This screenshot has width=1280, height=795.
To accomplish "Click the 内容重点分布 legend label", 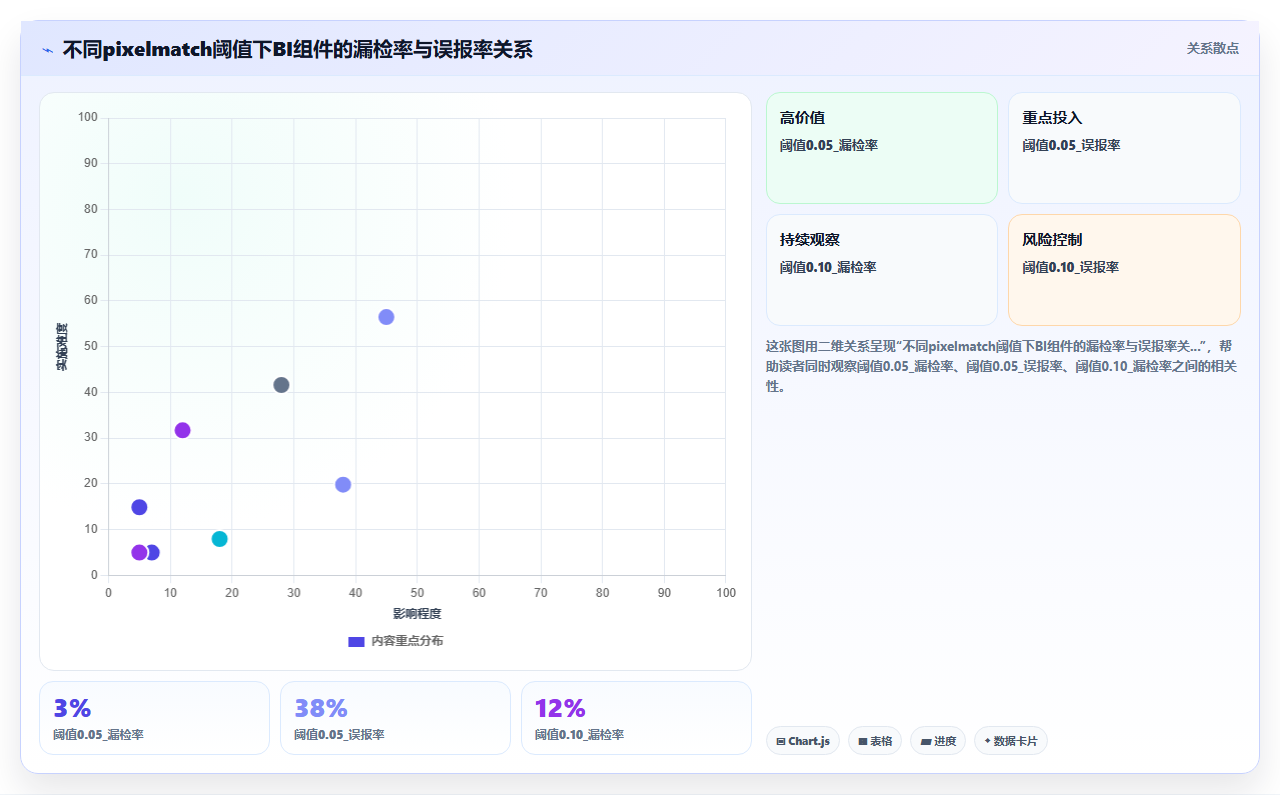I will pos(407,641).
